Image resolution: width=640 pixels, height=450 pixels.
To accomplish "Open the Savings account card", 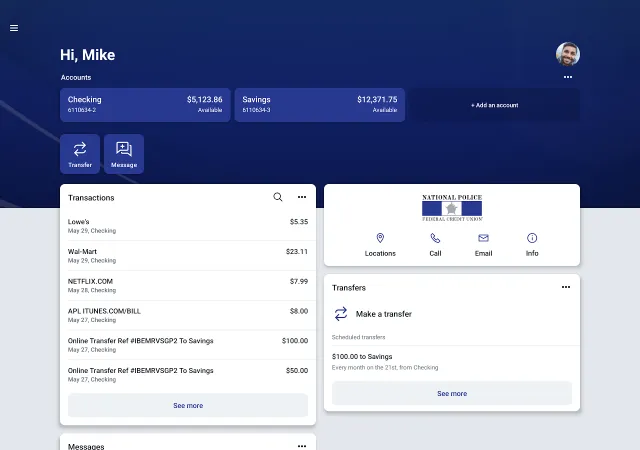I will point(320,105).
